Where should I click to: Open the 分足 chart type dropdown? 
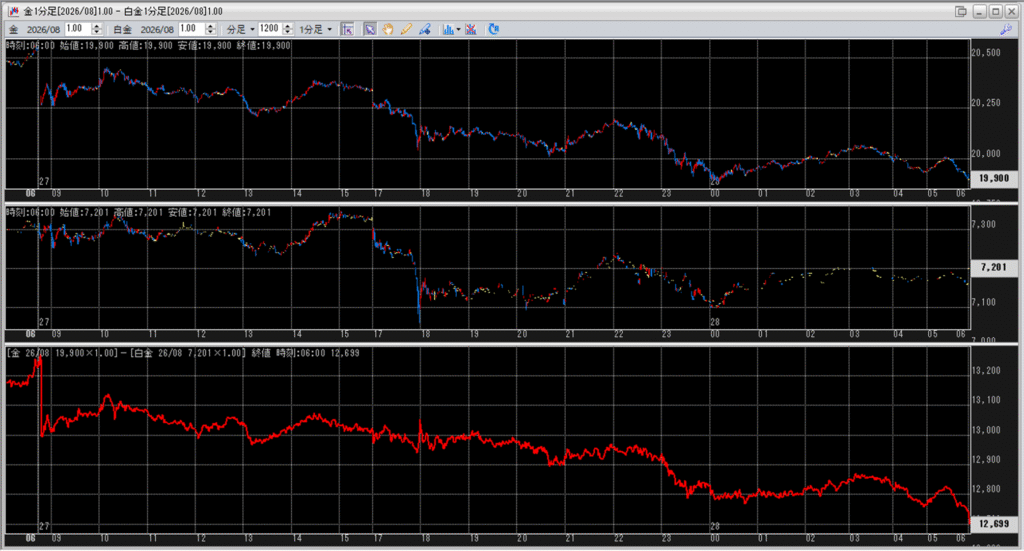pos(240,29)
